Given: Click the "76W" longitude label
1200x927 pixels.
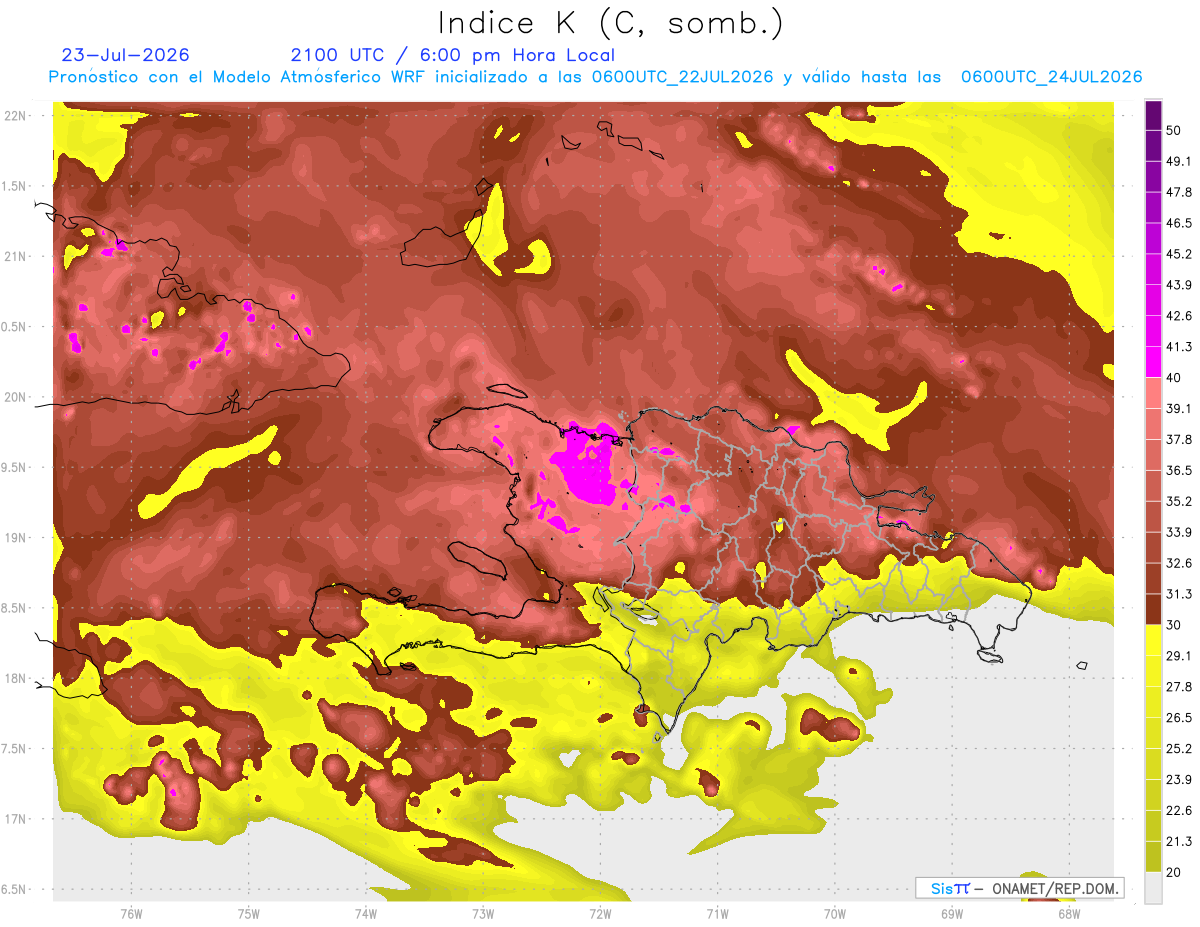Looking at the screenshot, I should (131, 913).
